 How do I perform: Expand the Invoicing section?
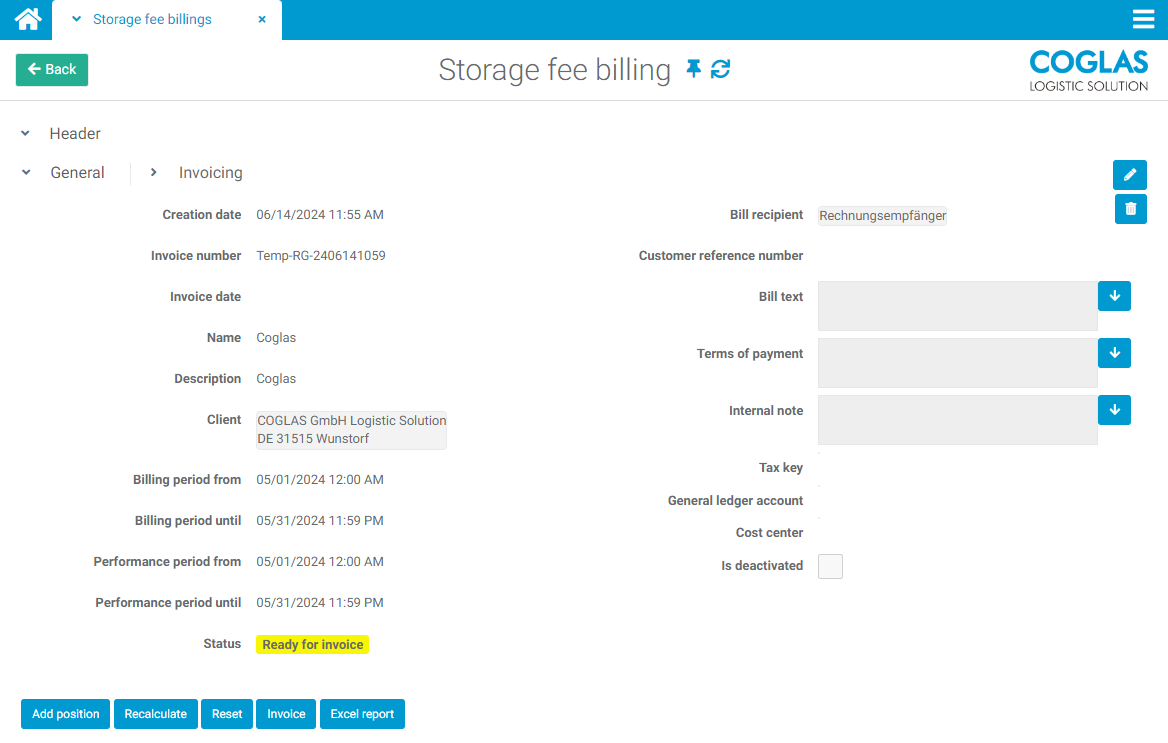[x=154, y=173]
